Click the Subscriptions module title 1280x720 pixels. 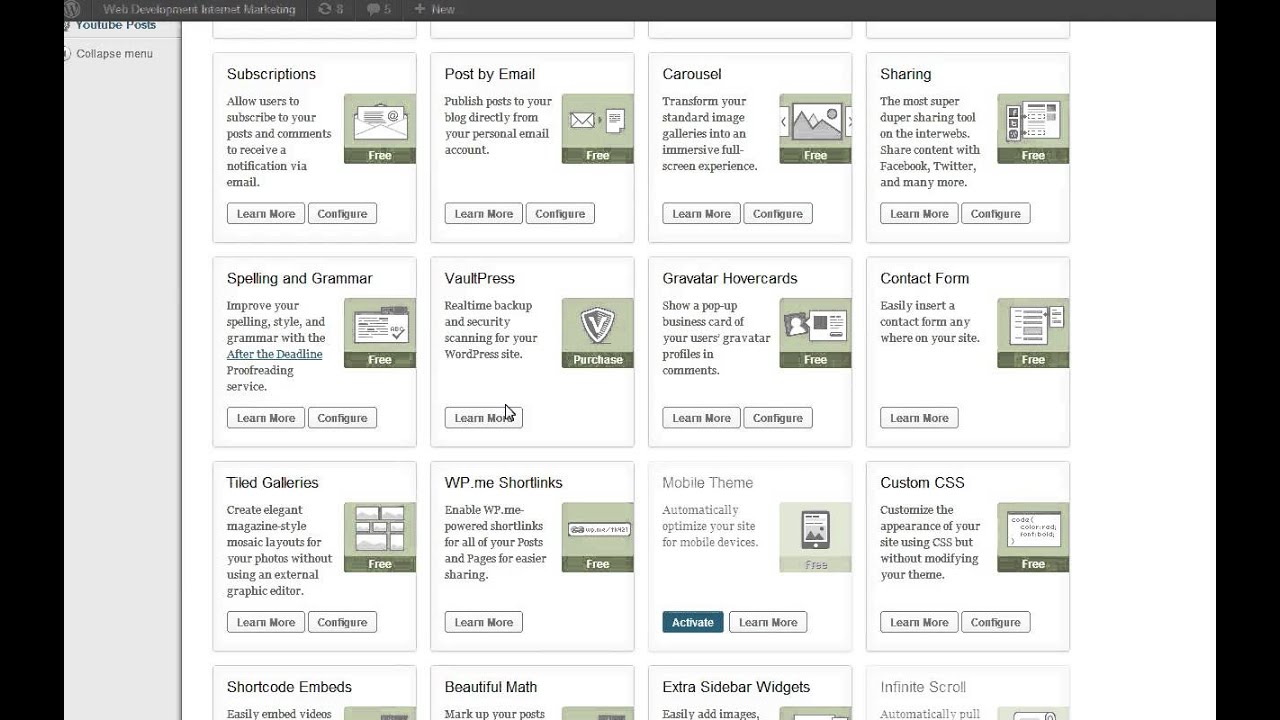(271, 74)
